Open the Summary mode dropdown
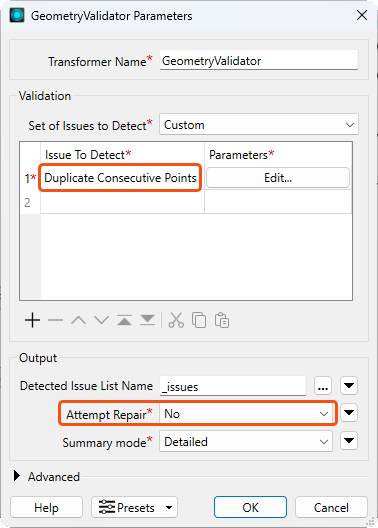This screenshot has height=528, width=378. tap(246, 441)
